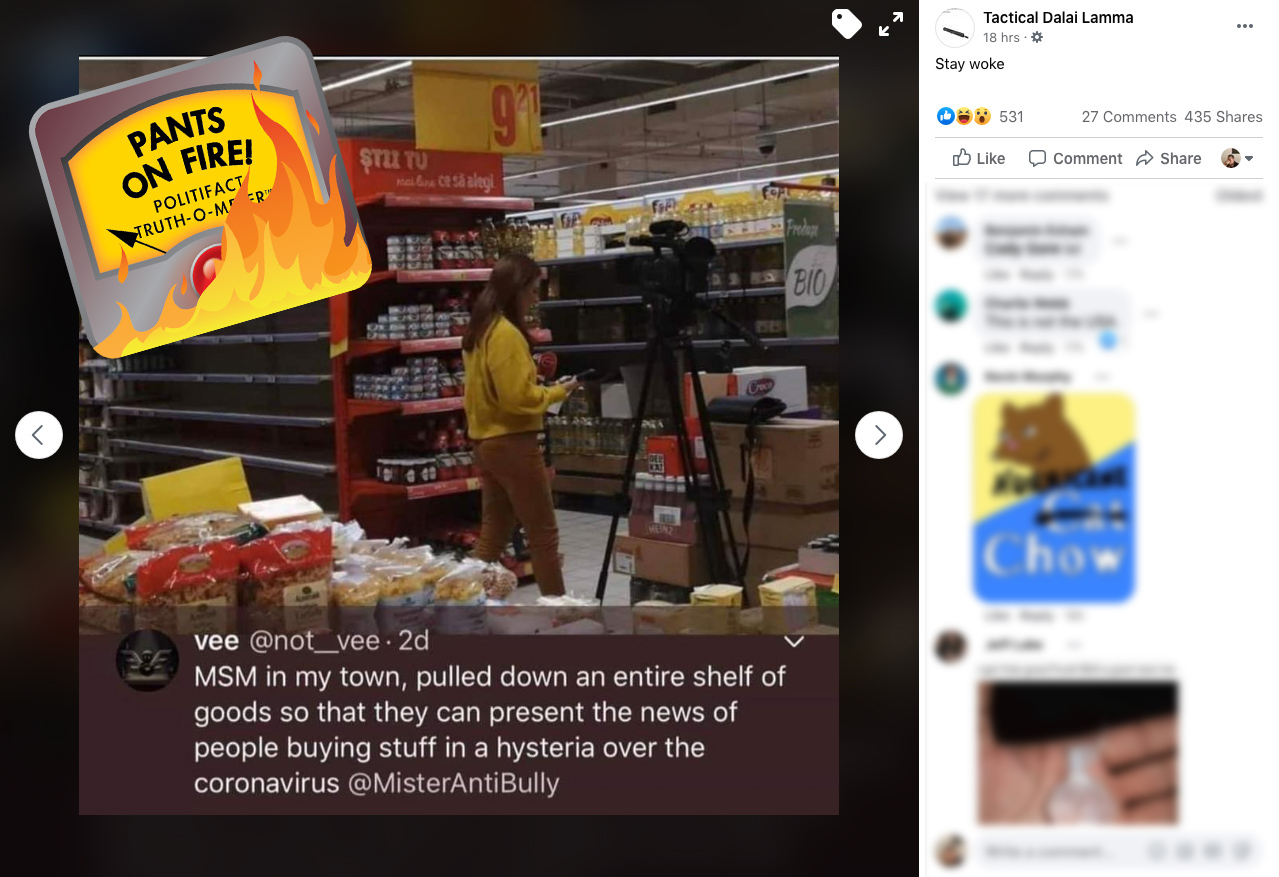Open the blurred comment sort dropdown
Viewport: 1279px width, 877px height.
1239,195
